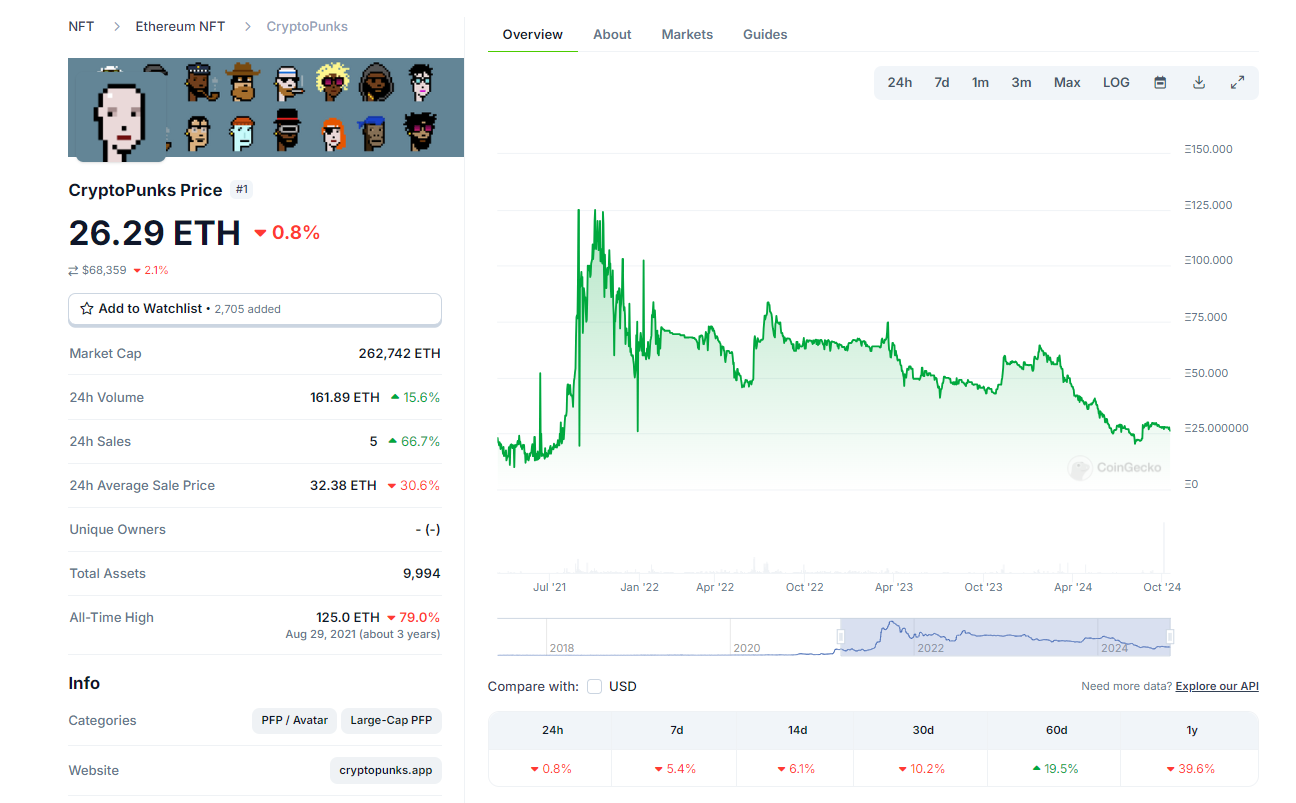Viewport: 1296px width, 803px height.
Task: Select the 7d chart range option
Action: coord(940,82)
